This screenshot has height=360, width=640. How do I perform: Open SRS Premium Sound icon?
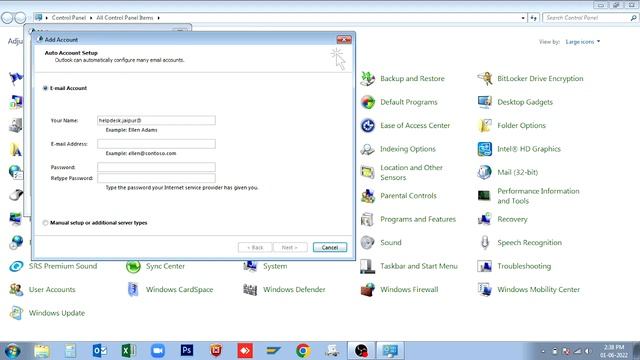point(16,266)
